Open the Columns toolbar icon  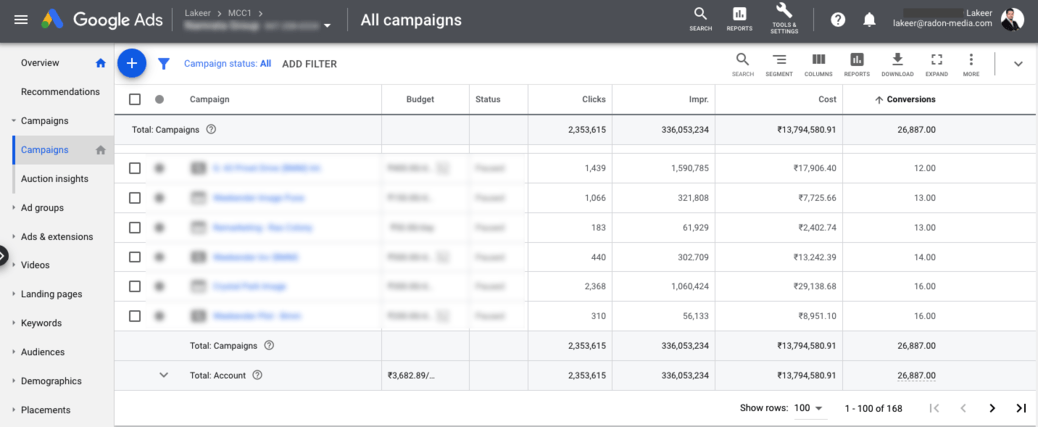[818, 64]
